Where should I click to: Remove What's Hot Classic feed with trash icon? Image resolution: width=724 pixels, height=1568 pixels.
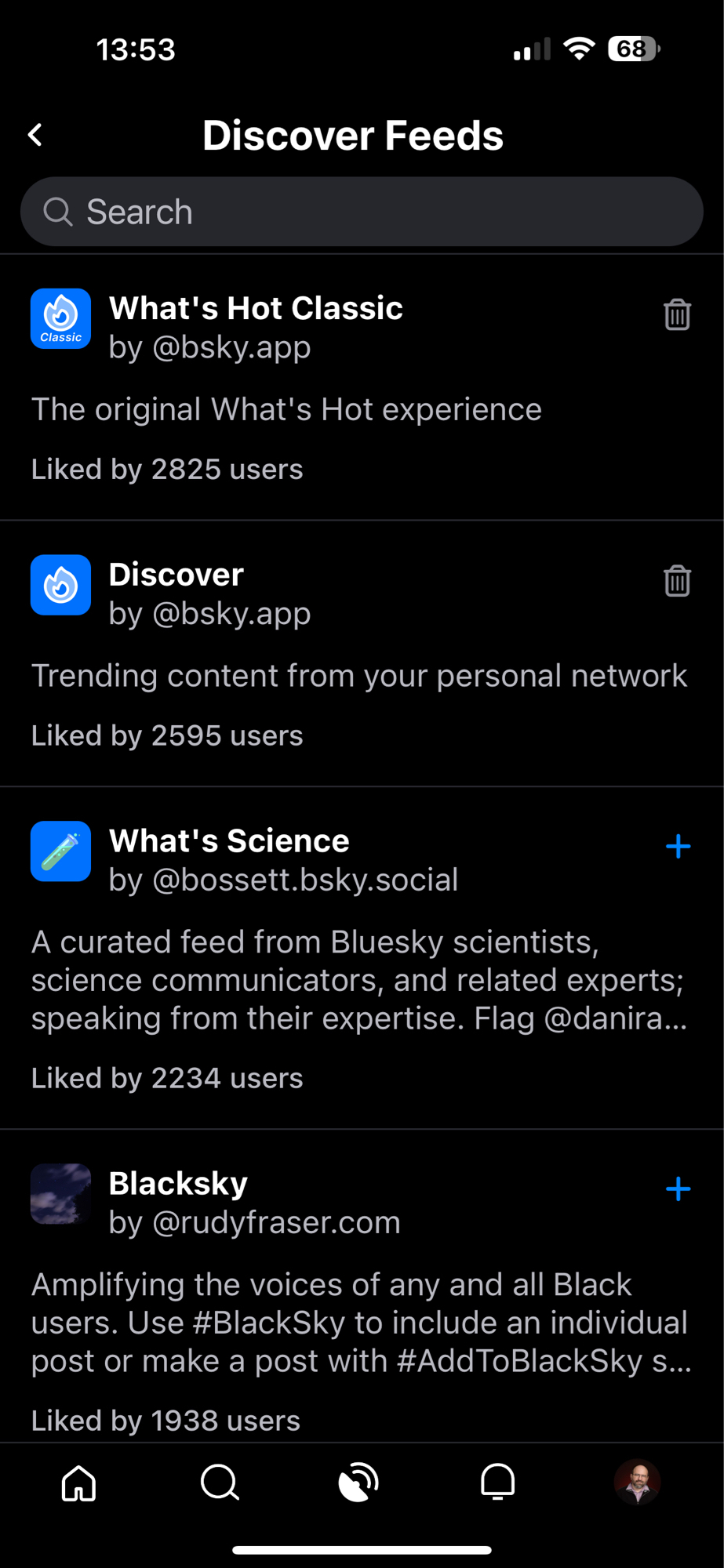(x=677, y=315)
